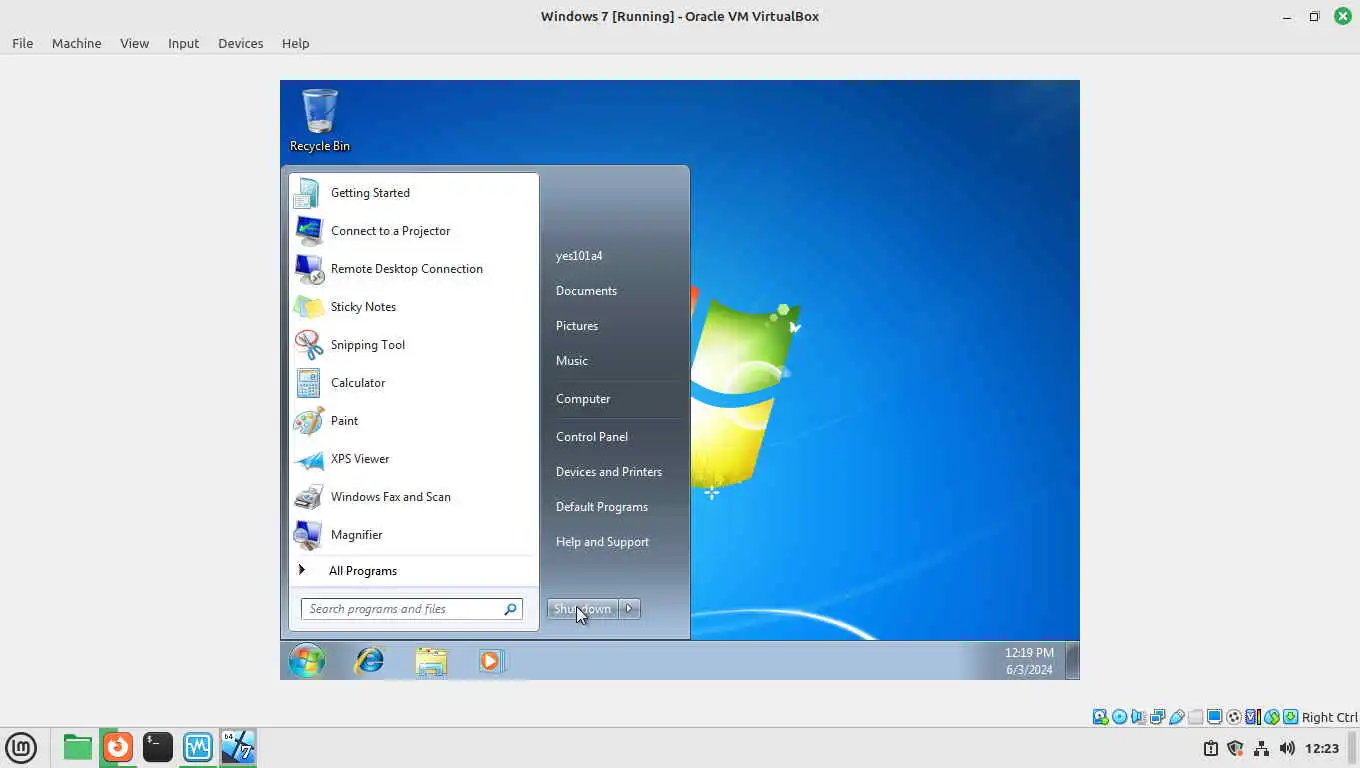The height and width of the screenshot is (768, 1360).
Task: Click VirtualBox recording indicator icon
Action: [1233, 717]
